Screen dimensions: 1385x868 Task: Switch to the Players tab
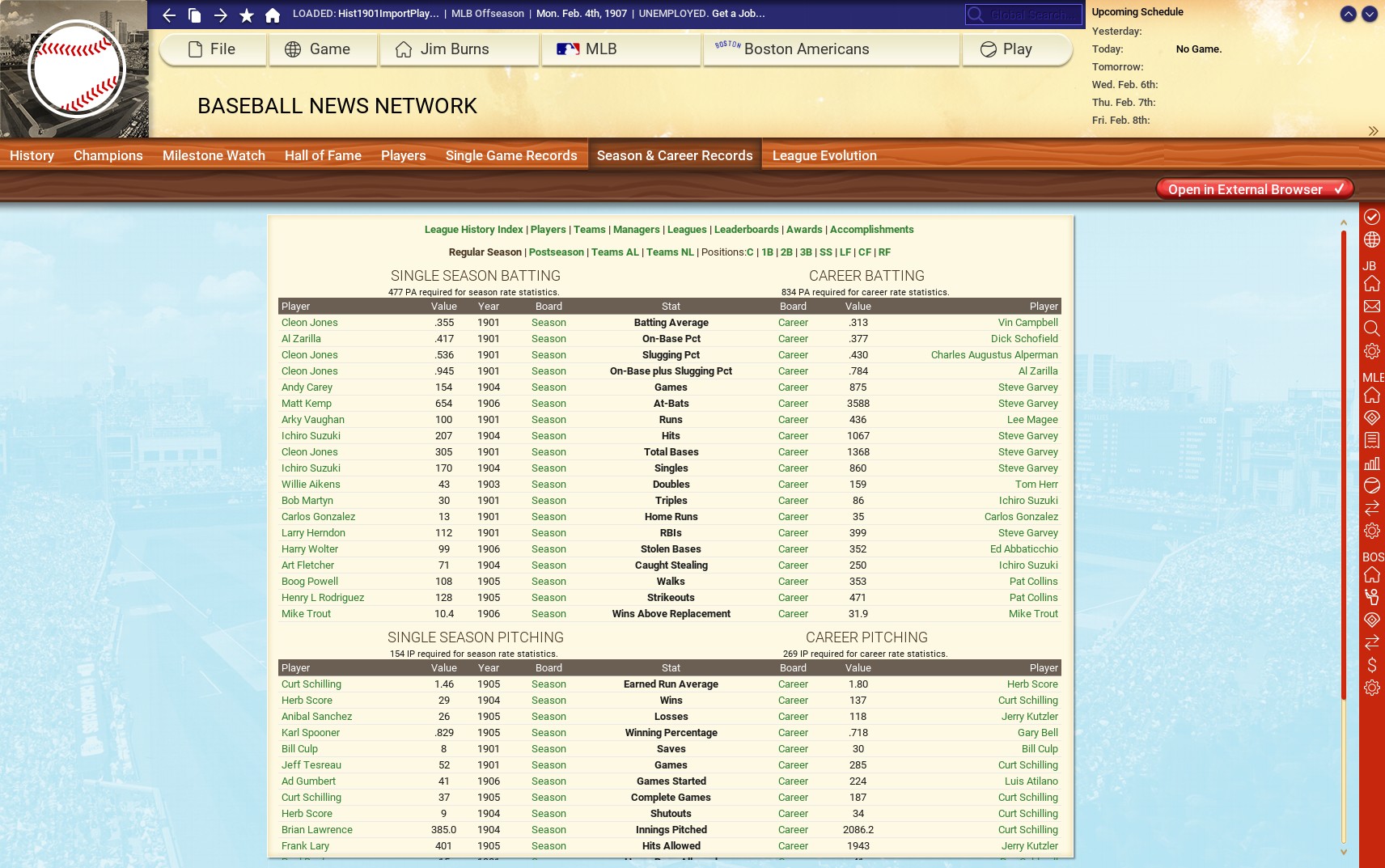(x=404, y=155)
